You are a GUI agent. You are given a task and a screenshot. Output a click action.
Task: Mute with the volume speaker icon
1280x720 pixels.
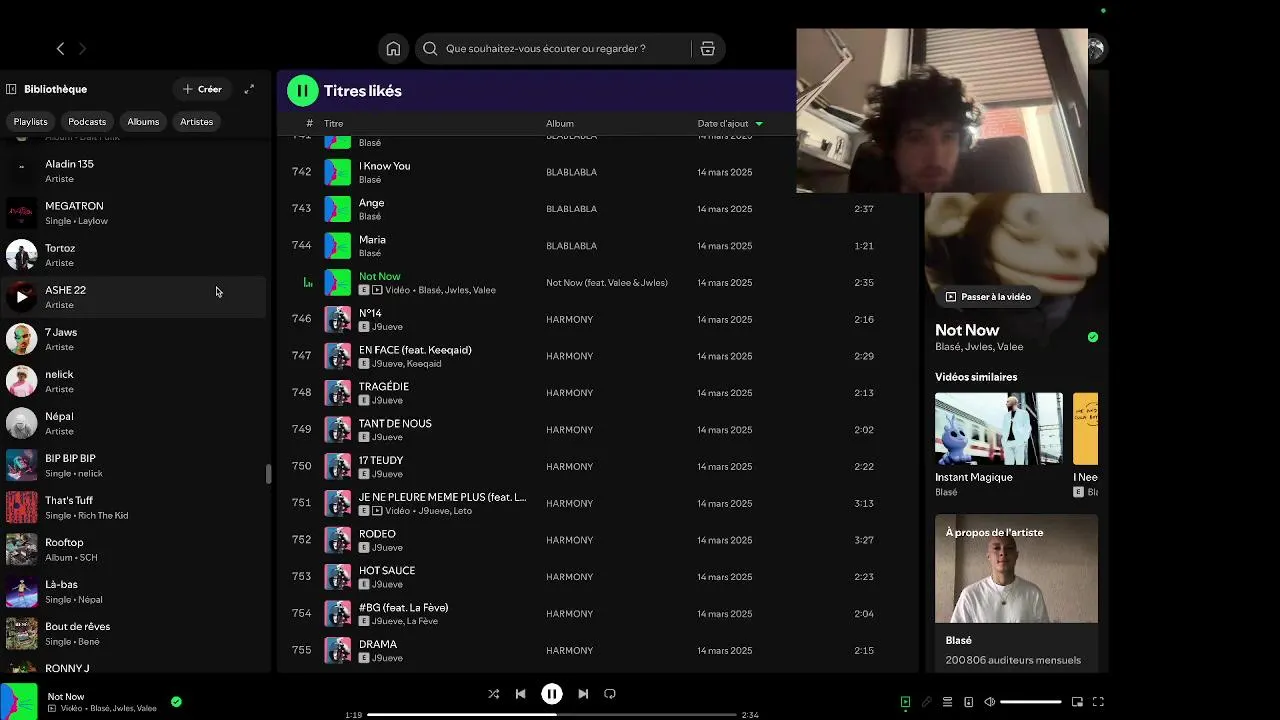tap(989, 702)
